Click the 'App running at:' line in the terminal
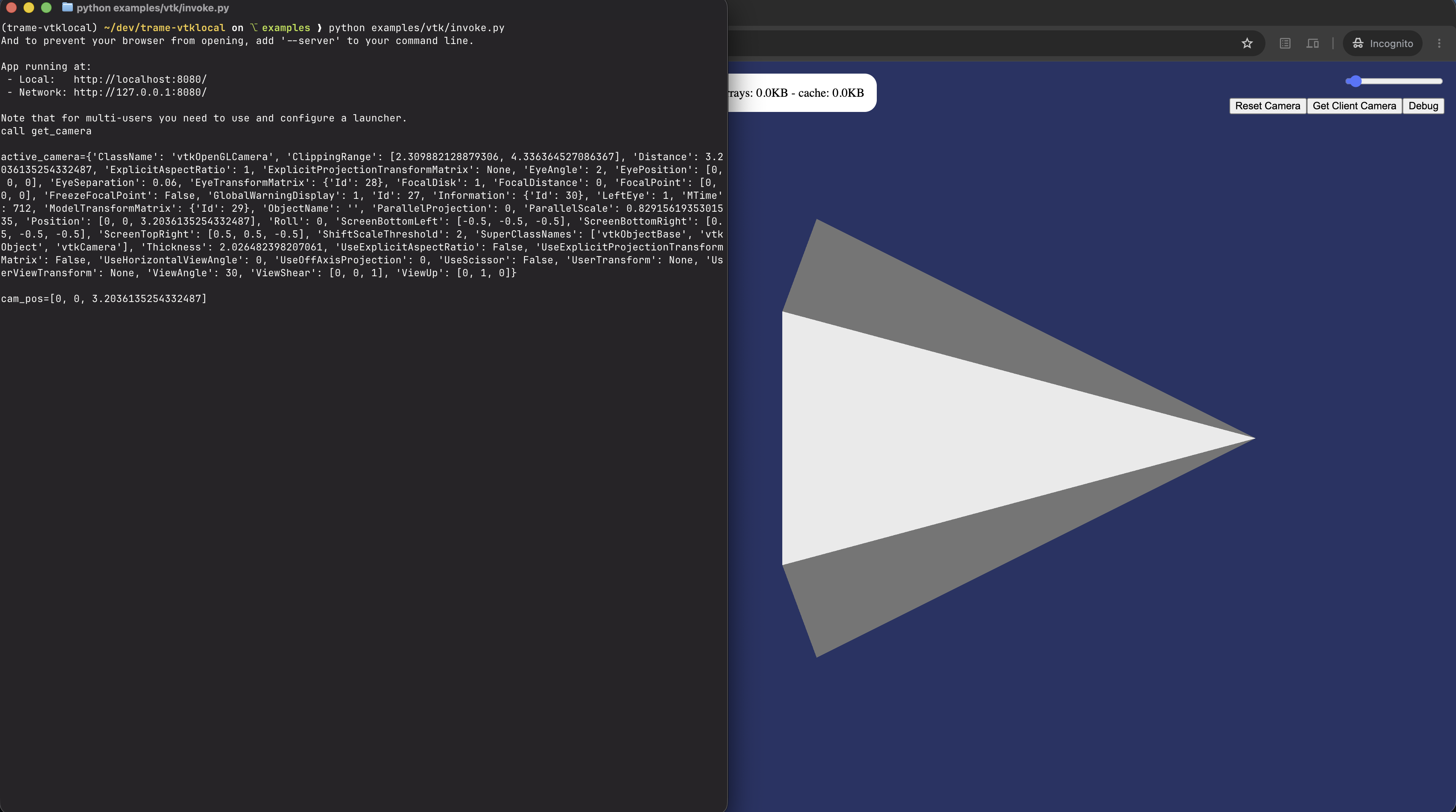This screenshot has height=812, width=1456. click(46, 66)
